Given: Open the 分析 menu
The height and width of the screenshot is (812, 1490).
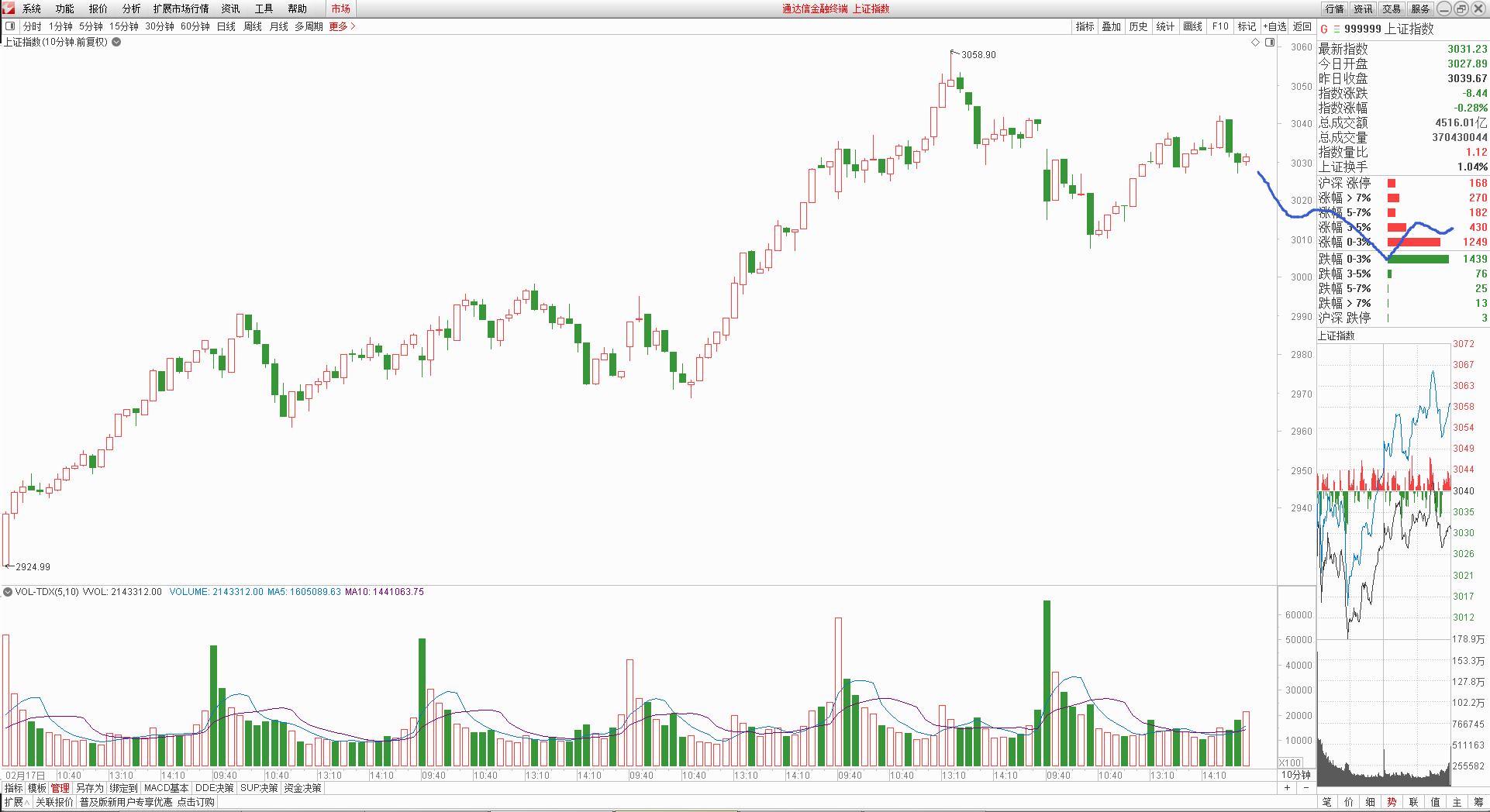Looking at the screenshot, I should 131,9.
